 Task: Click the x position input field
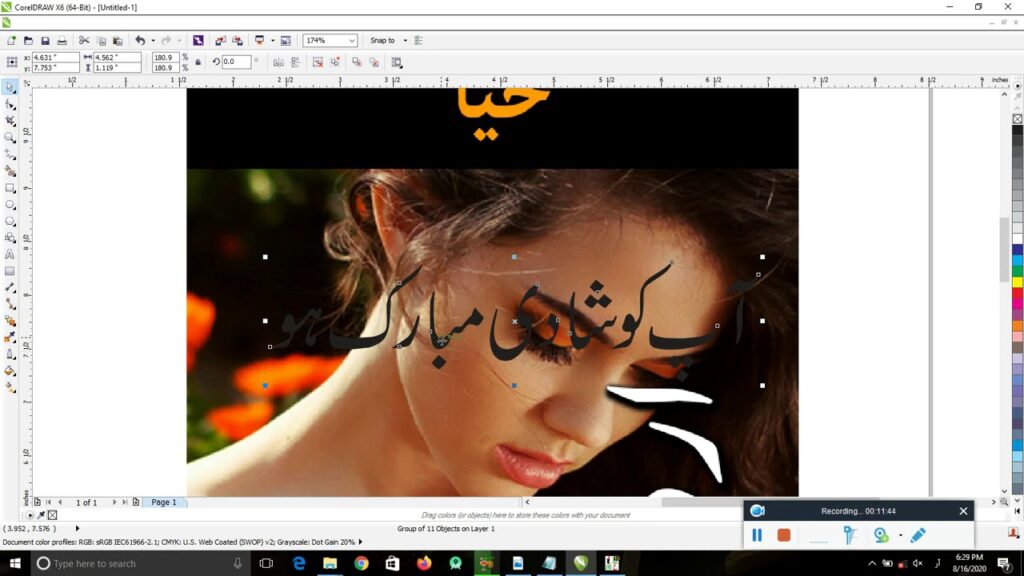56,57
